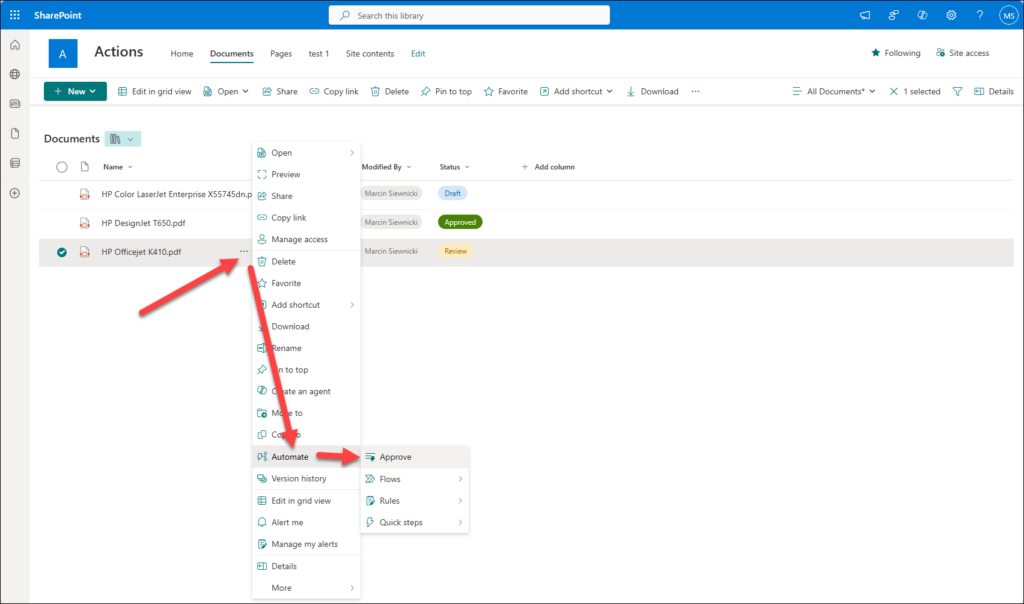Click the Edit navigation link
The height and width of the screenshot is (604, 1024).
[x=418, y=54]
